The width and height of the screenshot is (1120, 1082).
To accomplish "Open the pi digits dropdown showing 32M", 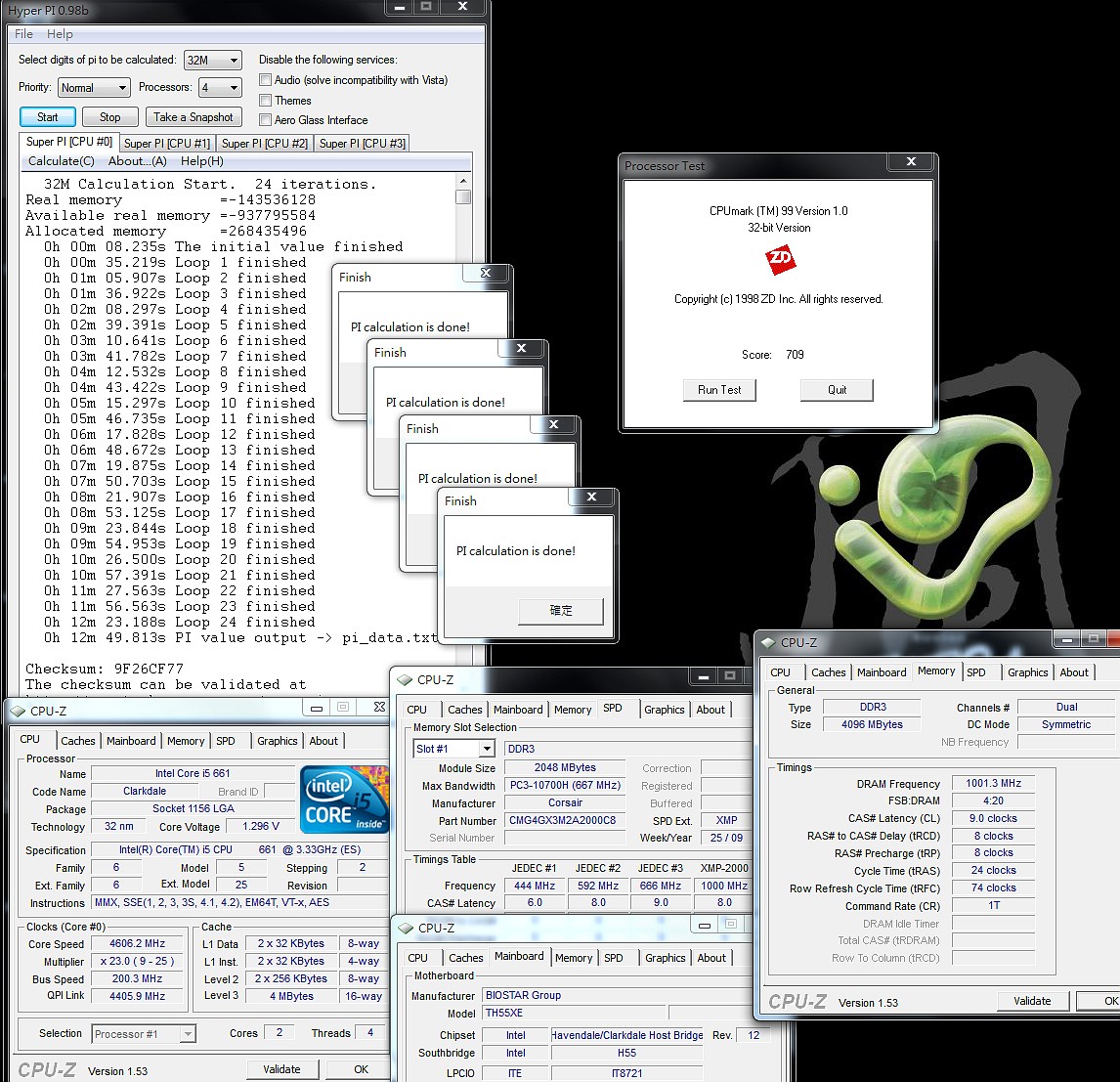I will pos(213,61).
